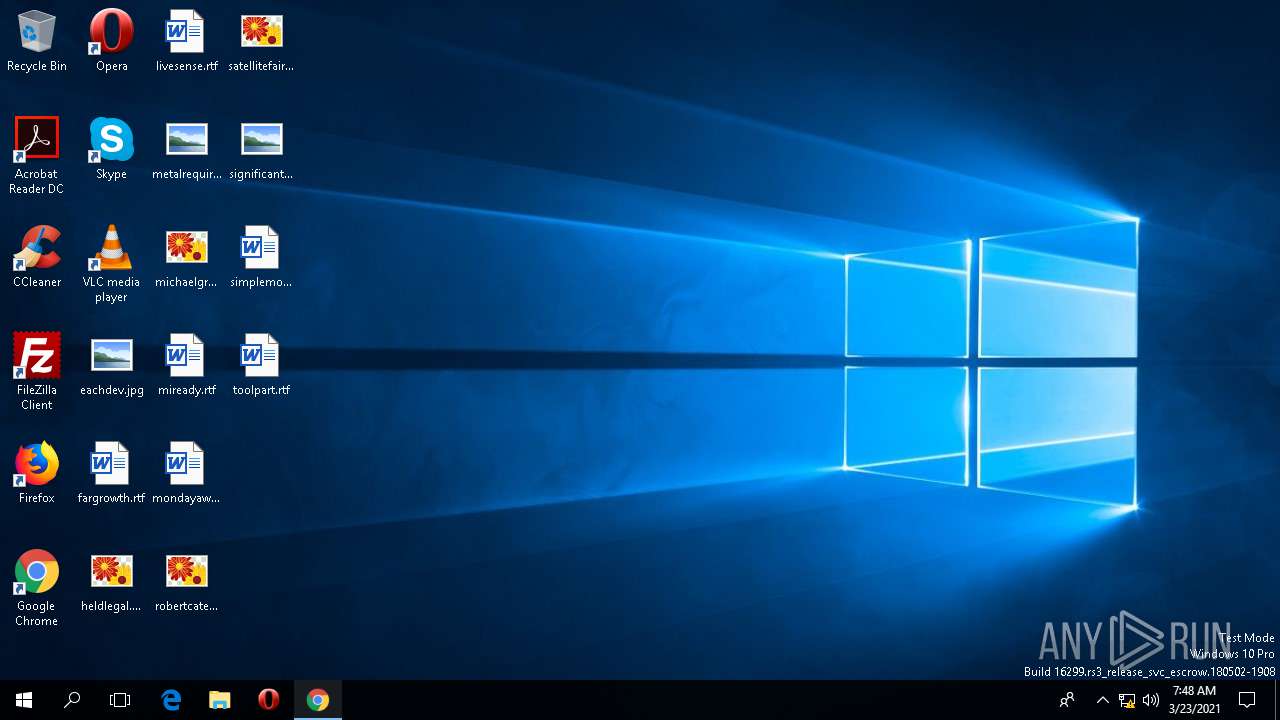Select the Firefox desktop shortcut

point(37,473)
